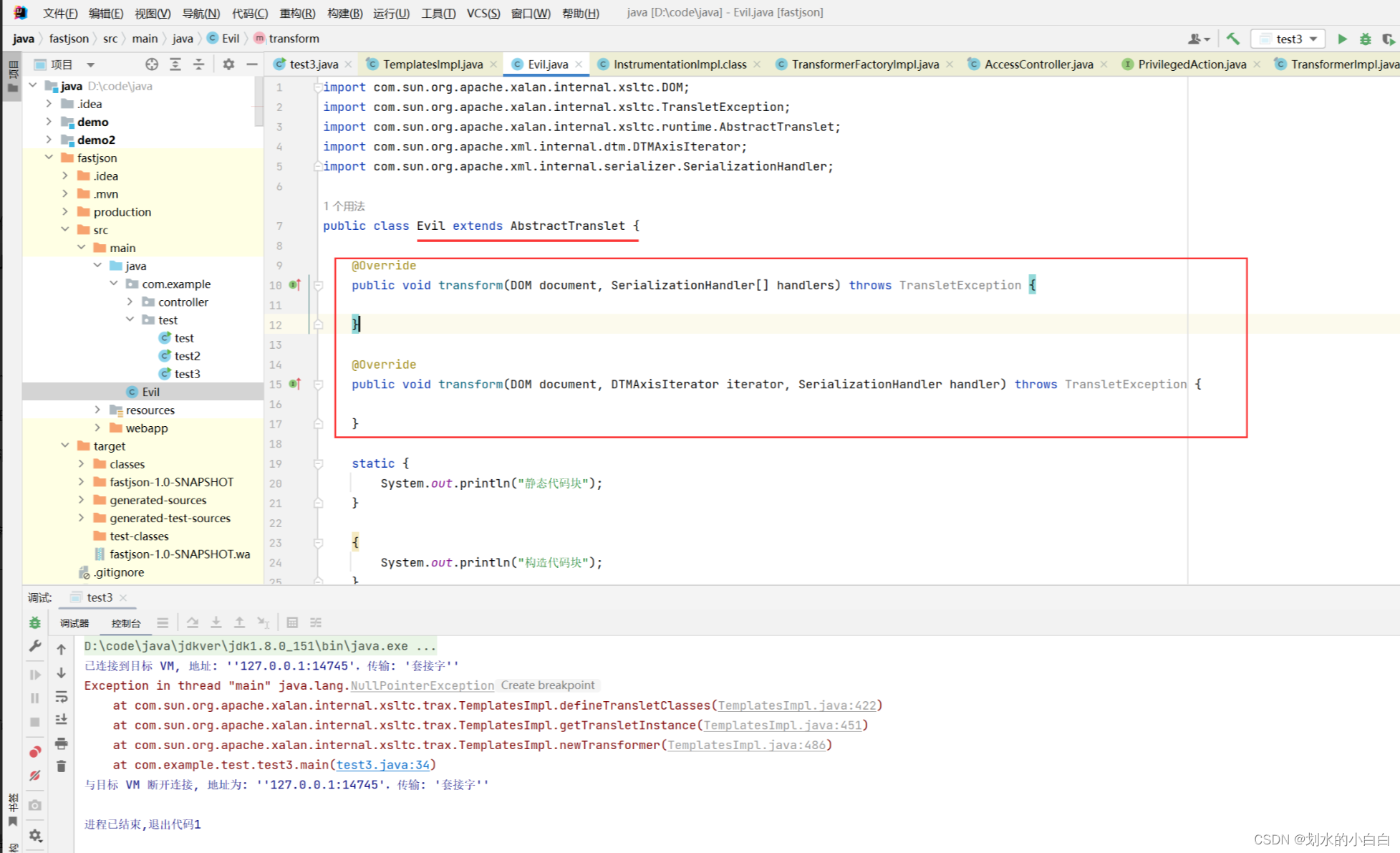Image resolution: width=1400 pixels, height=853 pixels.
Task: Click Create breakpoint link in console
Action: pos(547,685)
